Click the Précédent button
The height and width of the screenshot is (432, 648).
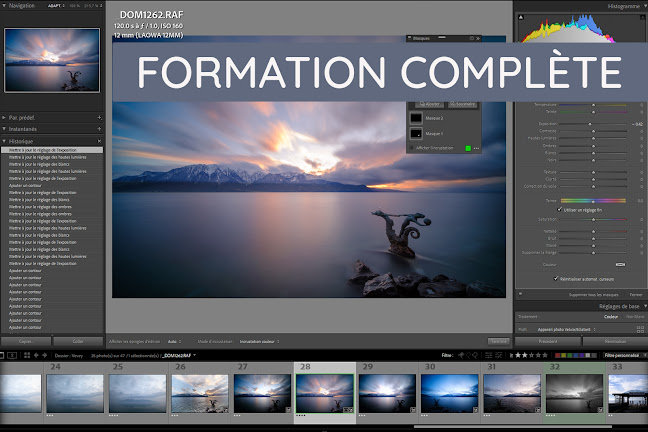pos(548,341)
